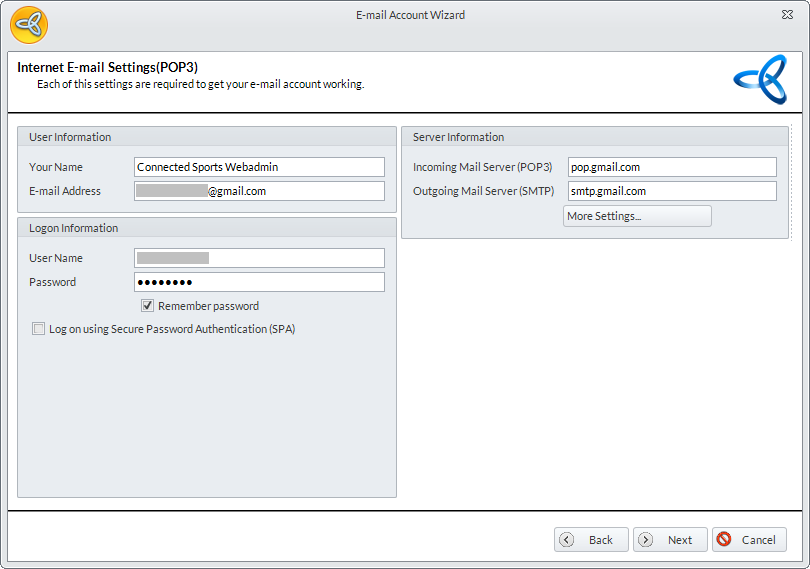Click the E-mail Address input field

click(x=259, y=191)
